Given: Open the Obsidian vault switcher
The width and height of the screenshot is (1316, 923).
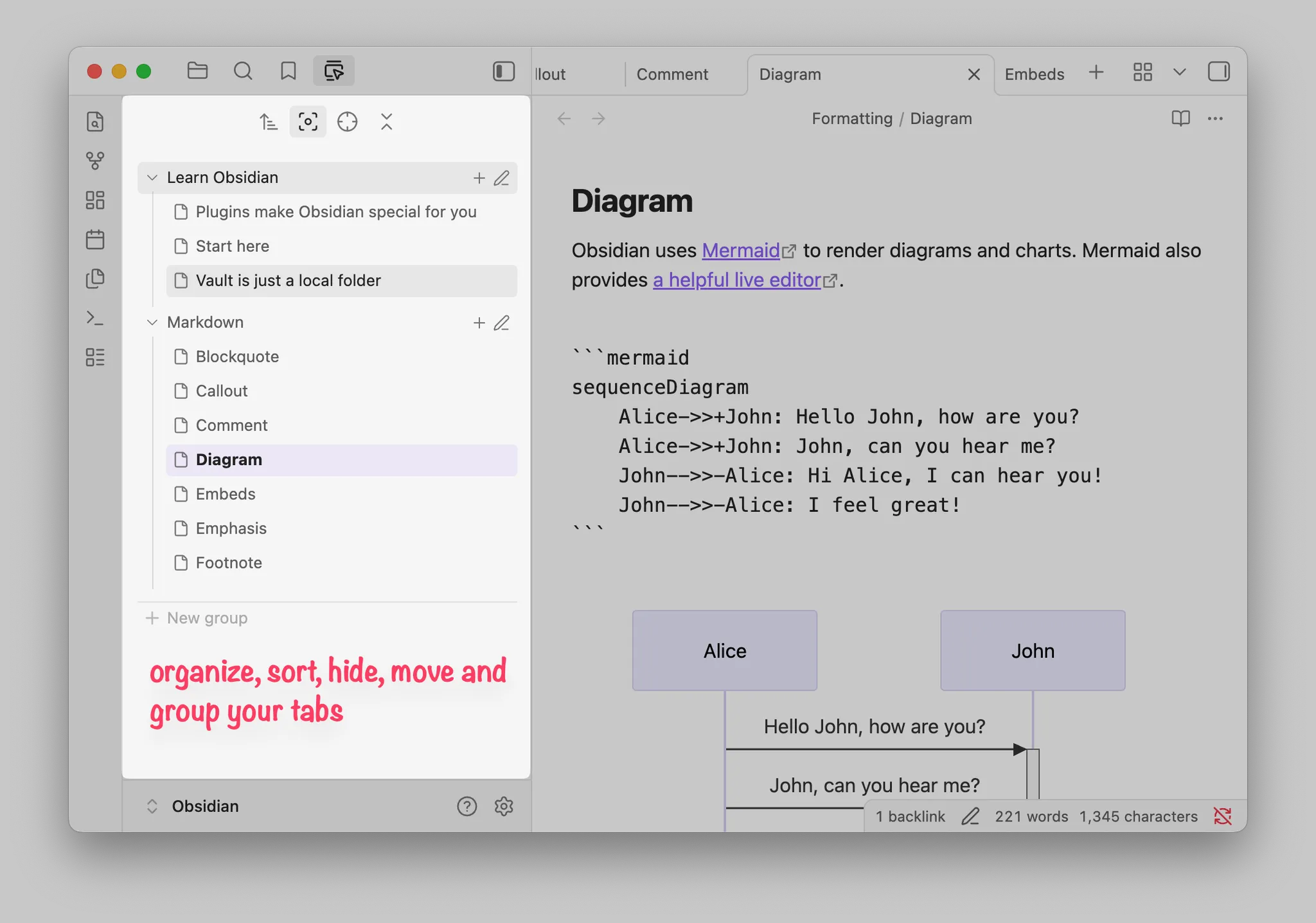Looking at the screenshot, I should (x=193, y=806).
